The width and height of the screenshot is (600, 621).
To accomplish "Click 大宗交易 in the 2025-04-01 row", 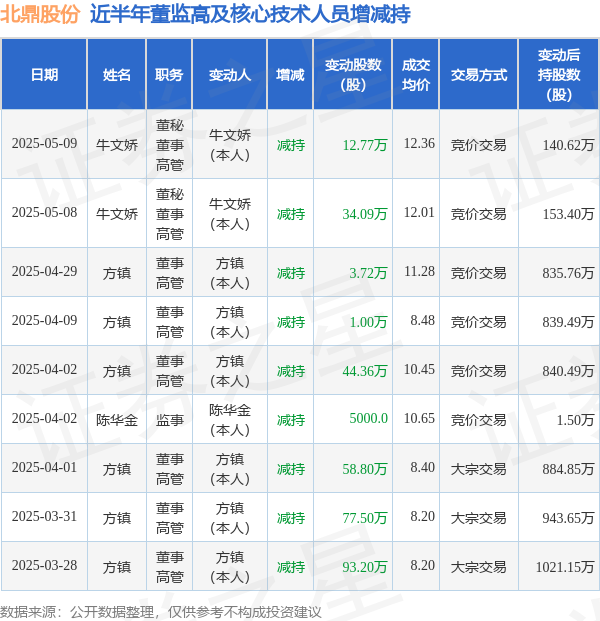I will point(478,469).
